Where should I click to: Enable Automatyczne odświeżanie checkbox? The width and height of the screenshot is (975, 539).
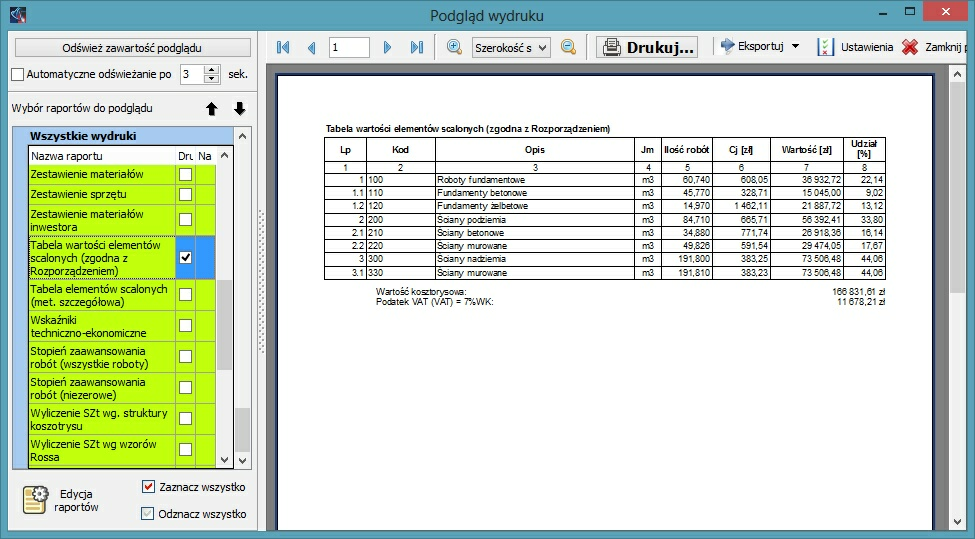[x=18, y=75]
